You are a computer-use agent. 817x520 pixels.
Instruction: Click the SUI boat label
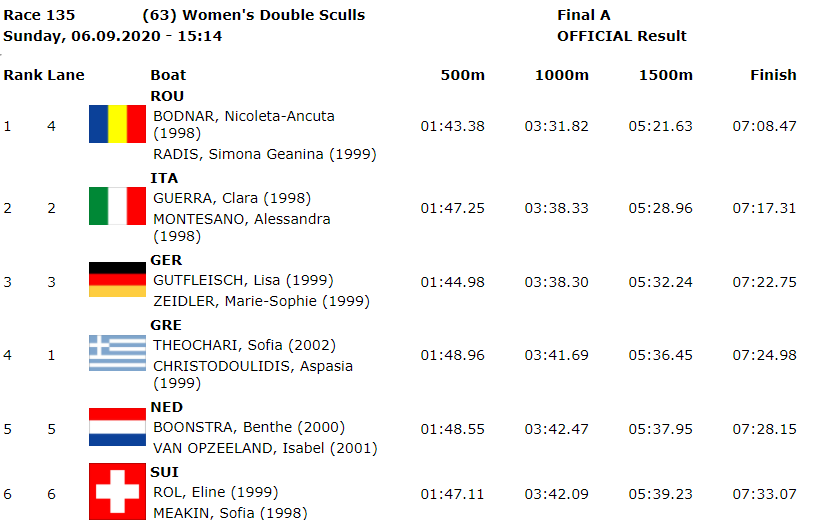165,472
